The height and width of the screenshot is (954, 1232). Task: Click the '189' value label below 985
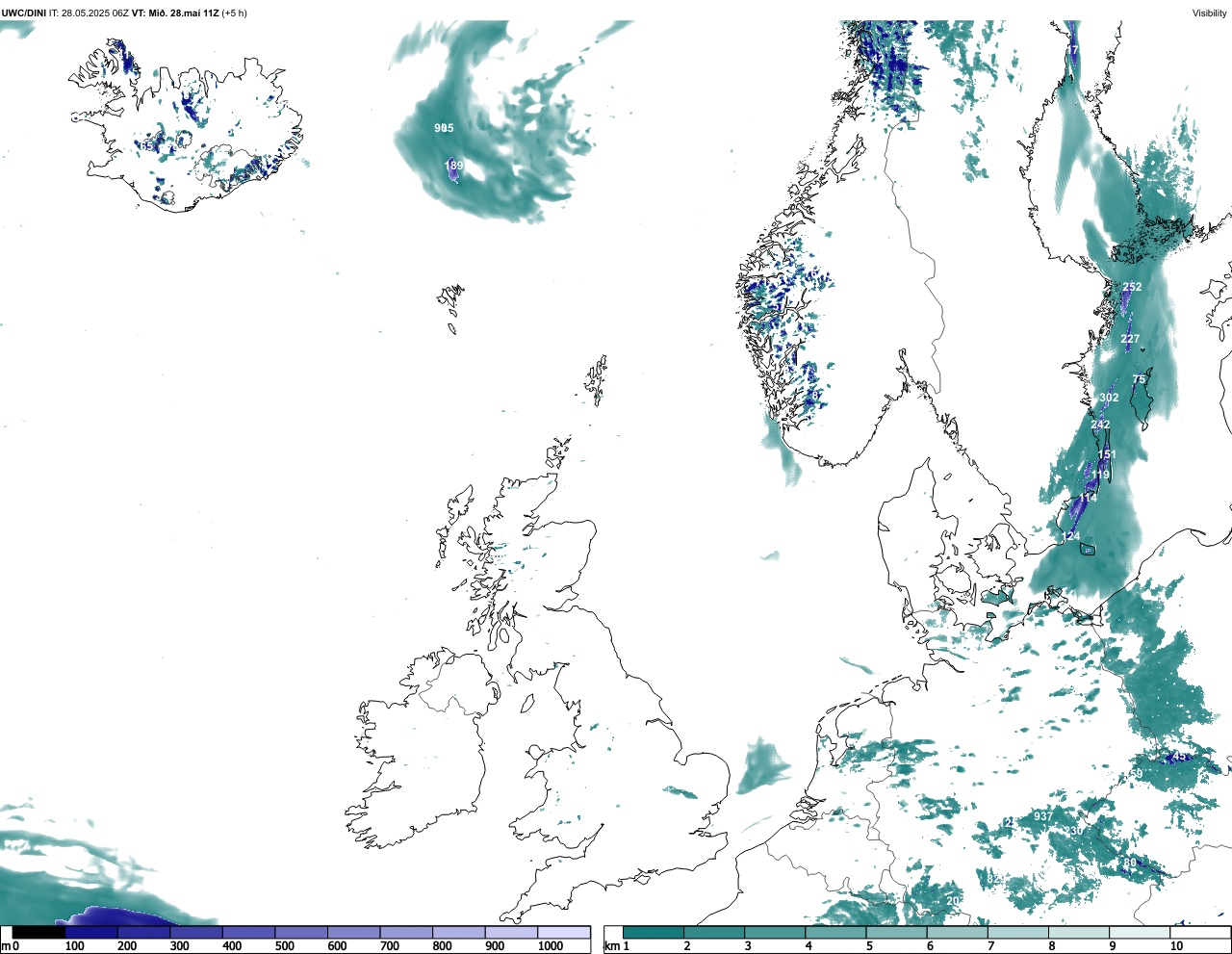click(x=454, y=167)
